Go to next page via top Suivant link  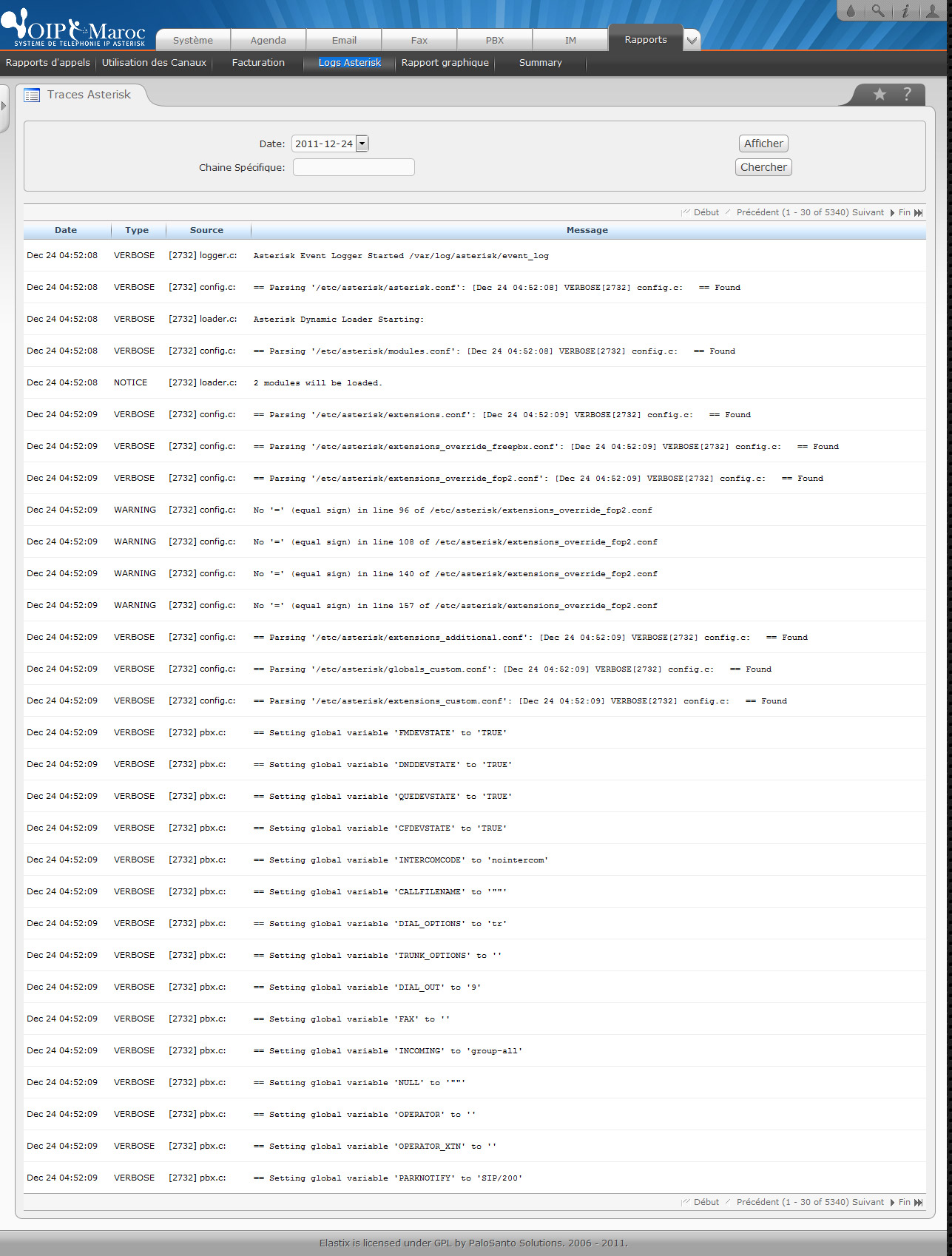click(868, 213)
